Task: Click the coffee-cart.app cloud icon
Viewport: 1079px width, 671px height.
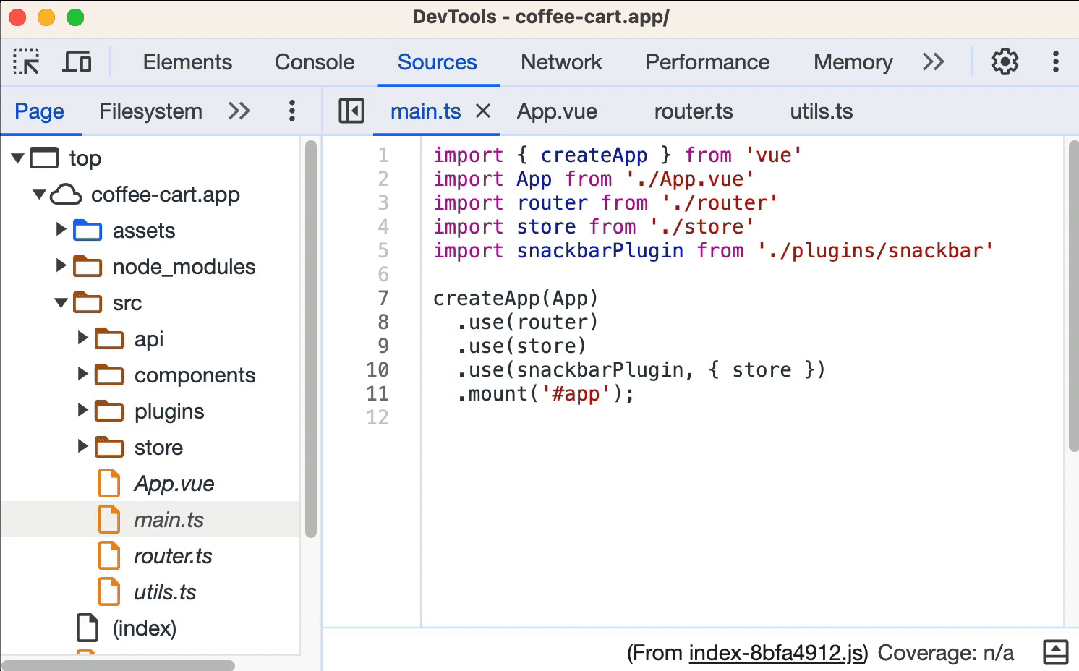Action: [66, 195]
